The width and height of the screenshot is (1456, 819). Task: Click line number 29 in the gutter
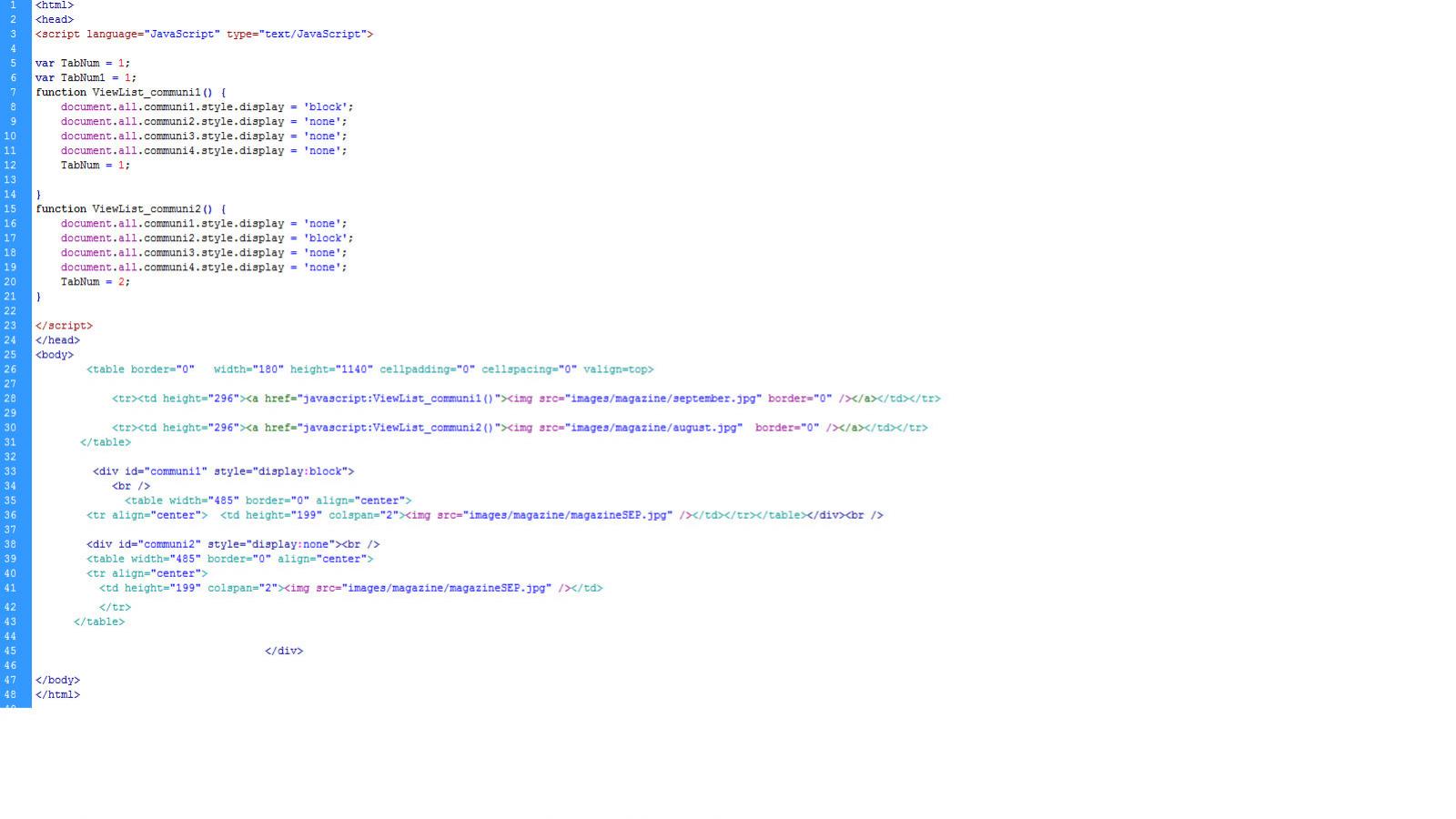tap(10, 413)
